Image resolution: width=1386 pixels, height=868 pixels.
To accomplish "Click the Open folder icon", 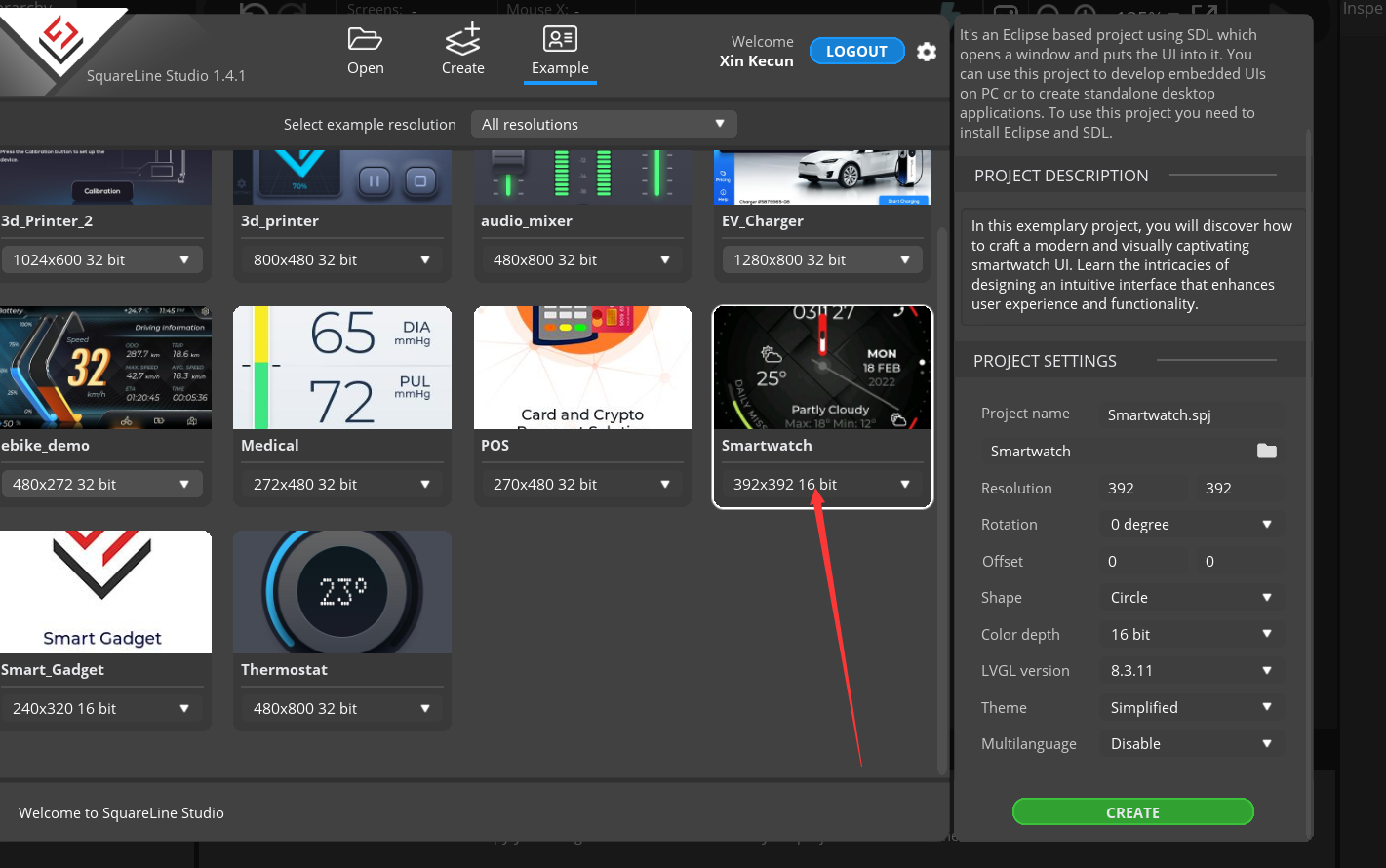I will (365, 39).
